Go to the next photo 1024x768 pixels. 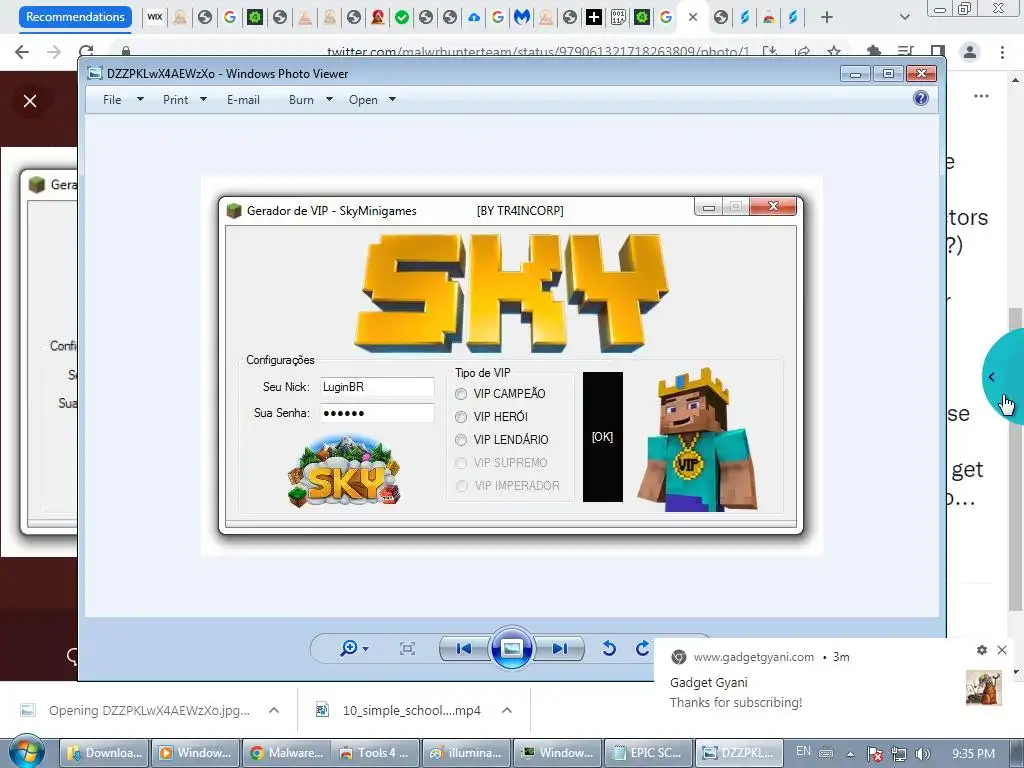(560, 648)
